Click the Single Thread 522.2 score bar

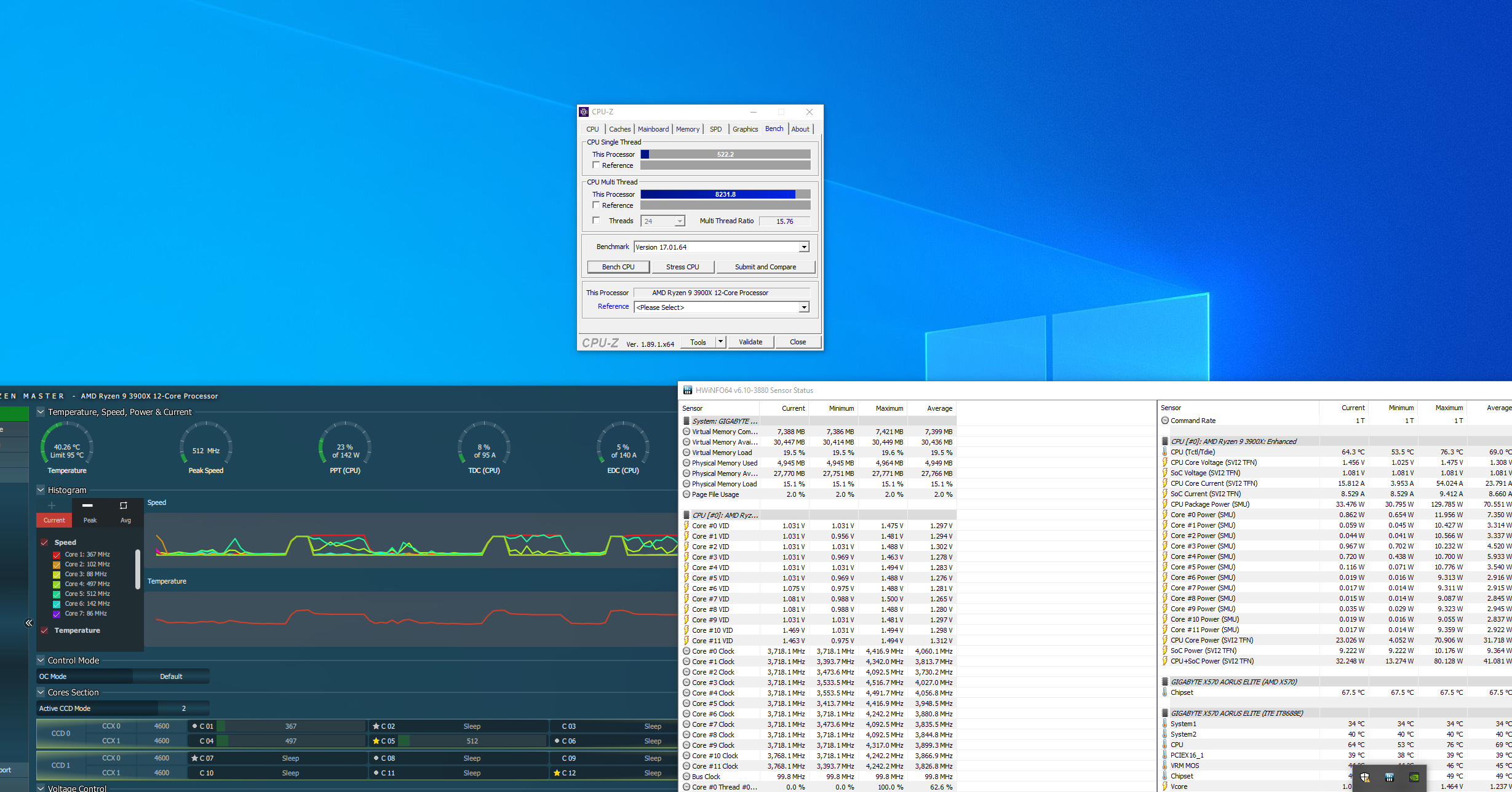click(x=725, y=154)
